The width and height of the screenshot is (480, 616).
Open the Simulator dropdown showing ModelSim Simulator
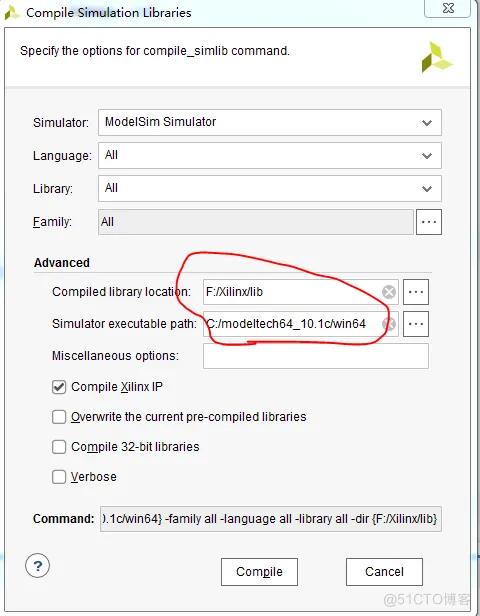270,123
